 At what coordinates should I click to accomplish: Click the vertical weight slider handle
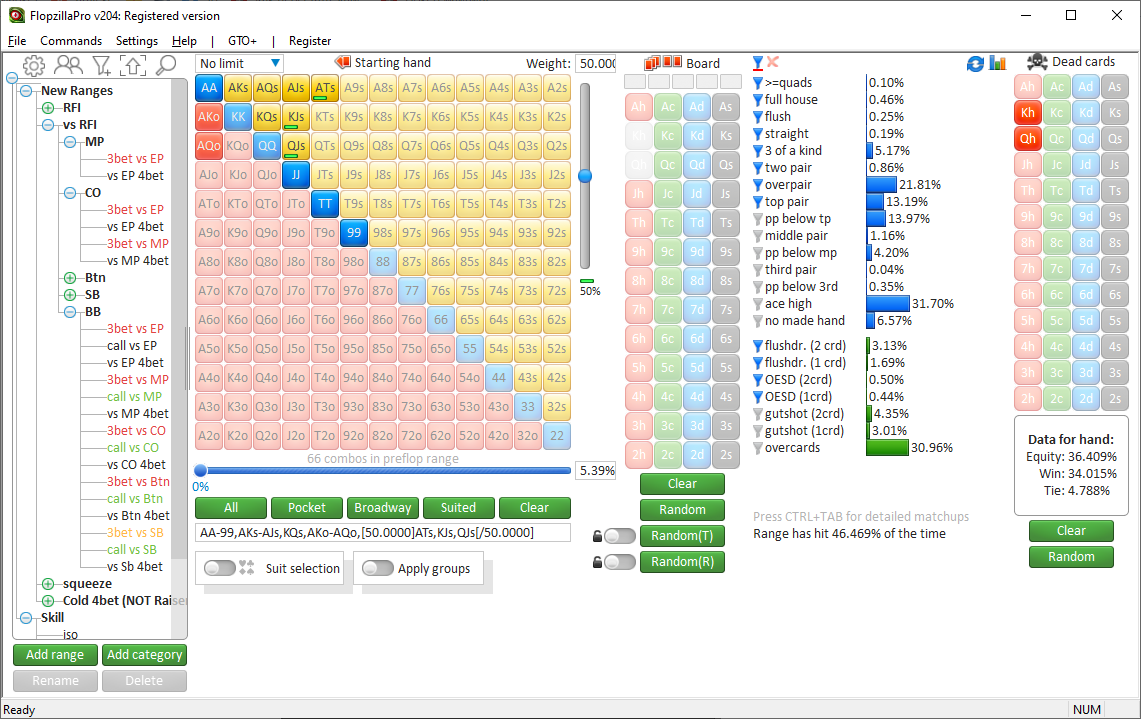pyautogui.click(x=585, y=176)
